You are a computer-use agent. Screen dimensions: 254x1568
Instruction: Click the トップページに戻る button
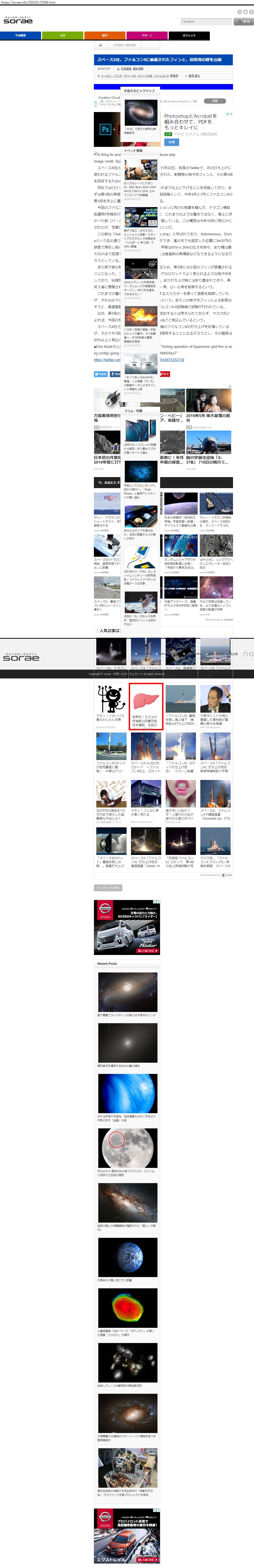click(108, 888)
